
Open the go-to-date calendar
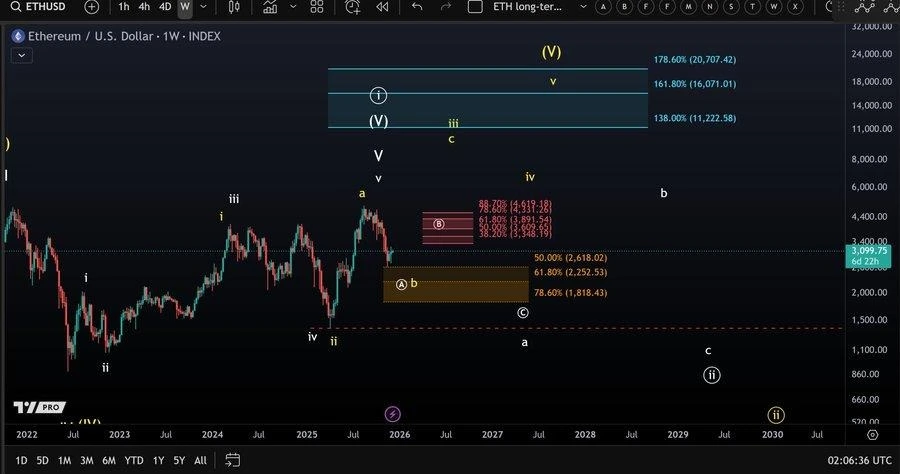coord(232,460)
